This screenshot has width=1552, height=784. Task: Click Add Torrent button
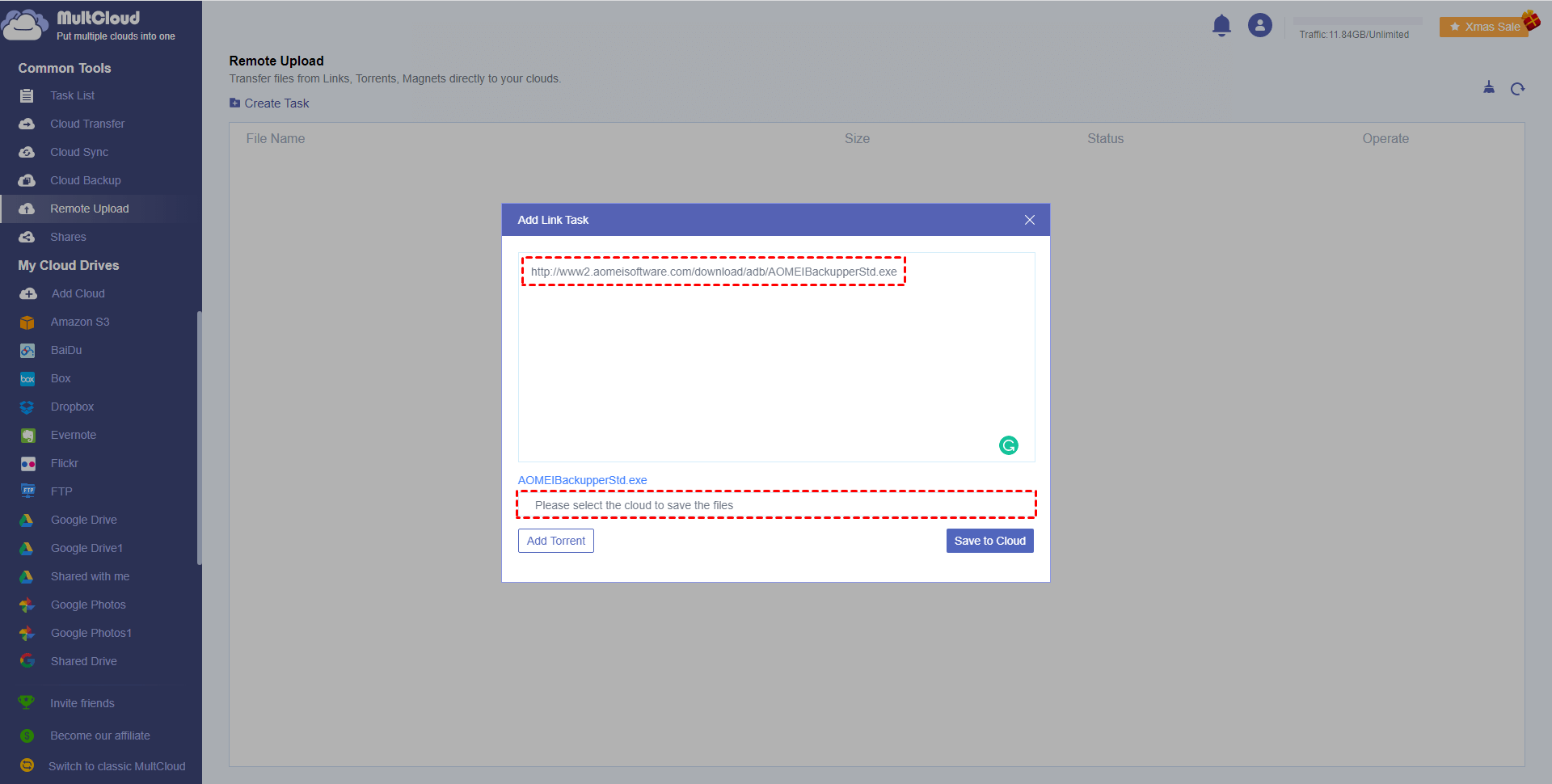pyautogui.click(x=556, y=541)
